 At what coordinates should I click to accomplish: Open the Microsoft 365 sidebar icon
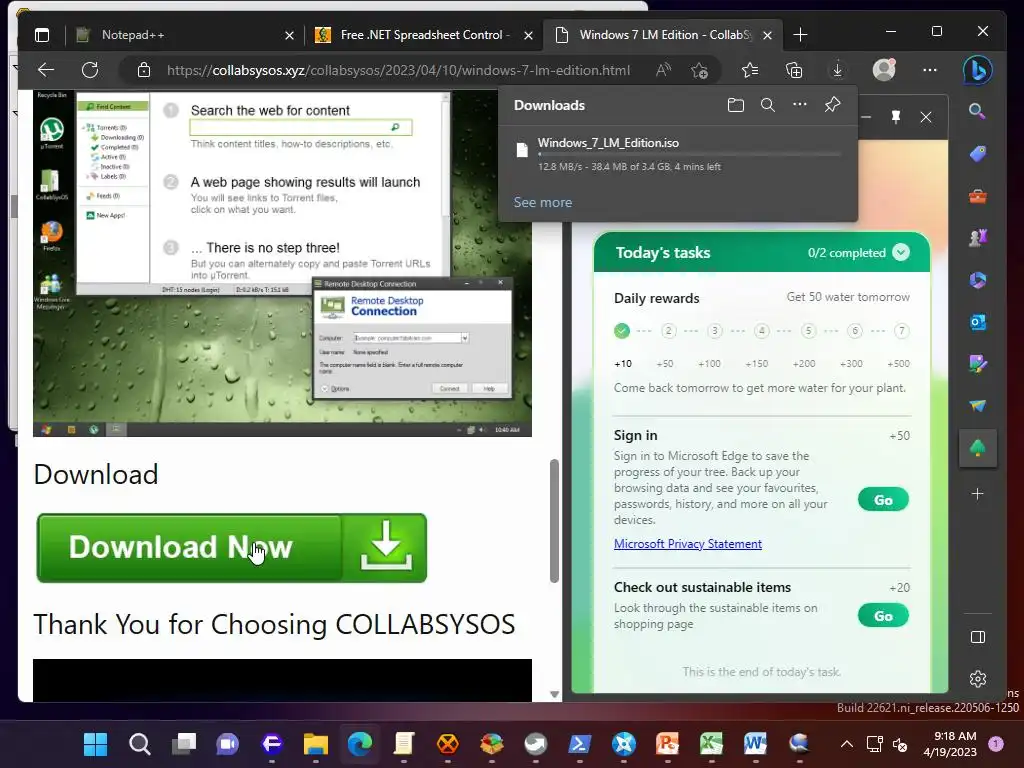pos(978,280)
